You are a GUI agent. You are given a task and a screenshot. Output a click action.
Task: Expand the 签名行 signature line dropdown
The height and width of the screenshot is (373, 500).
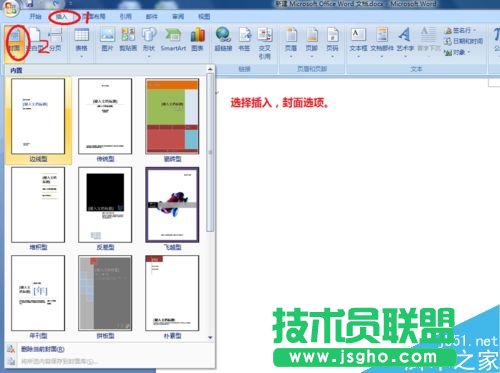[460, 31]
